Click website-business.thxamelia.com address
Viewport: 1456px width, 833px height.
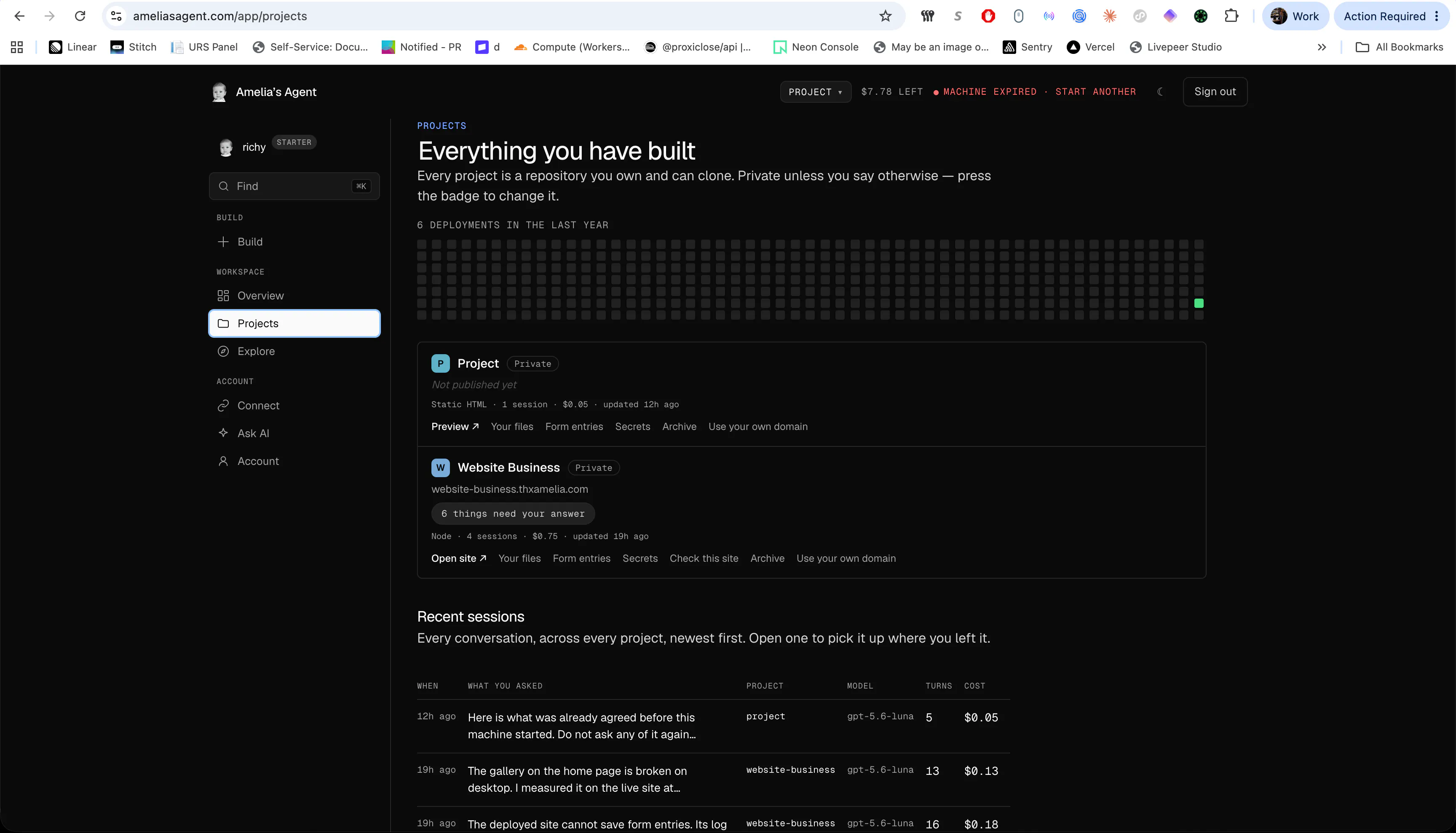pos(509,489)
